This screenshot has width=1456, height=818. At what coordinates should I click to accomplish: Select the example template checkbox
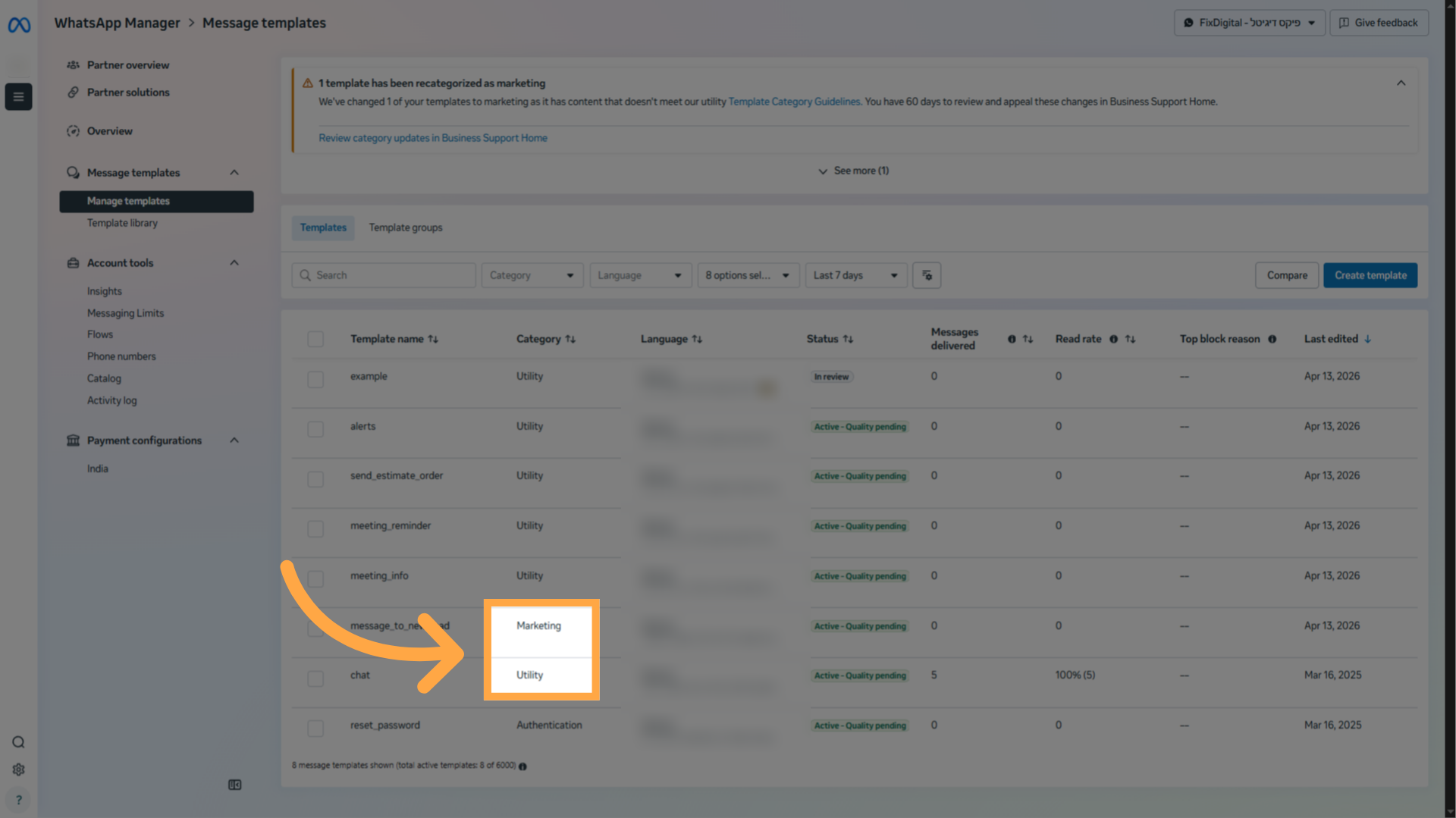pos(315,379)
